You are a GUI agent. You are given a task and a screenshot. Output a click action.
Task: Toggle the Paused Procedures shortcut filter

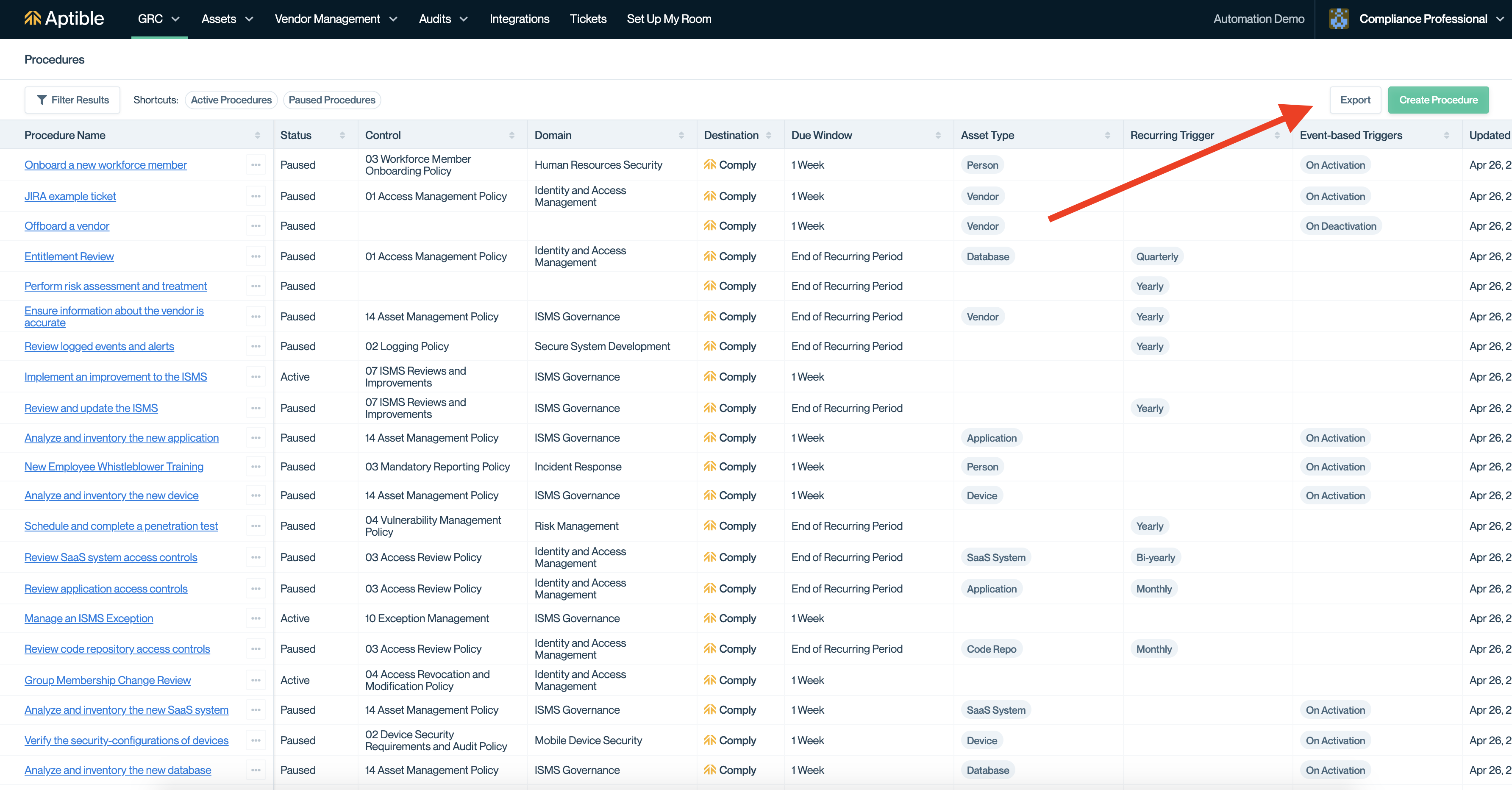coord(332,100)
